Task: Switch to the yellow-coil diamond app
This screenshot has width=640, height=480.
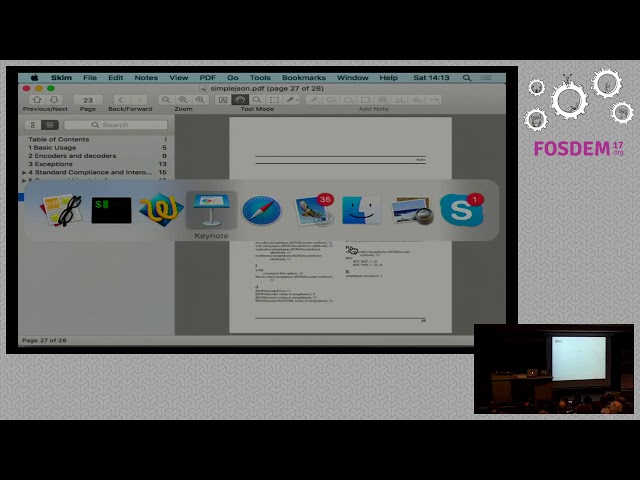Action: pyautogui.click(x=162, y=210)
